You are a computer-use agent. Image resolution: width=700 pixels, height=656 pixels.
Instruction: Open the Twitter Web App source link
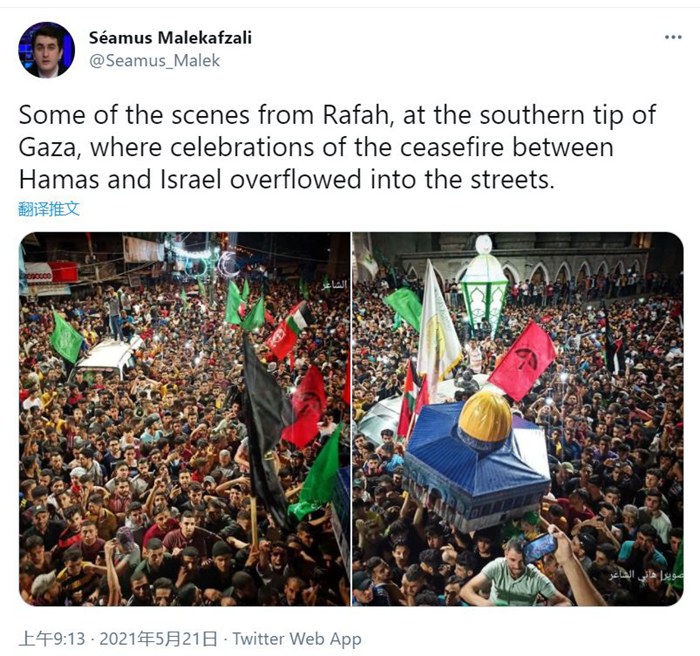pyautogui.click(x=296, y=639)
